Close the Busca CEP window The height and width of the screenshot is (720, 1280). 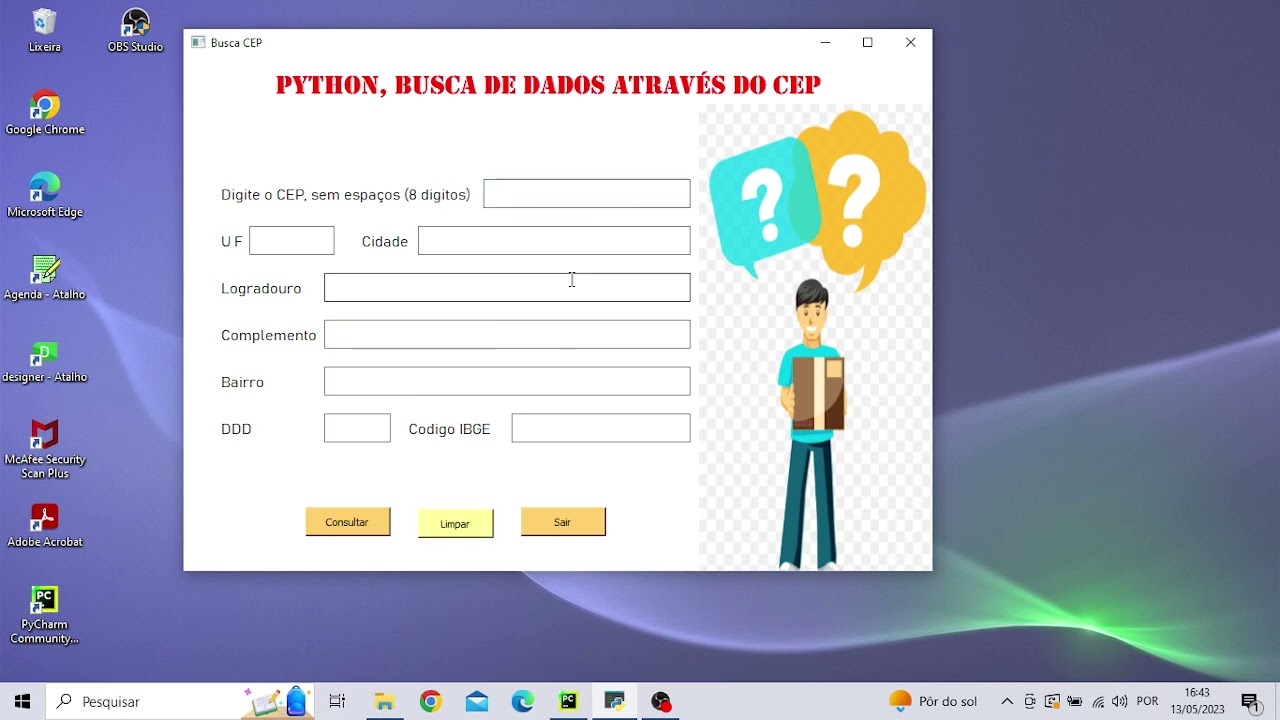click(911, 42)
